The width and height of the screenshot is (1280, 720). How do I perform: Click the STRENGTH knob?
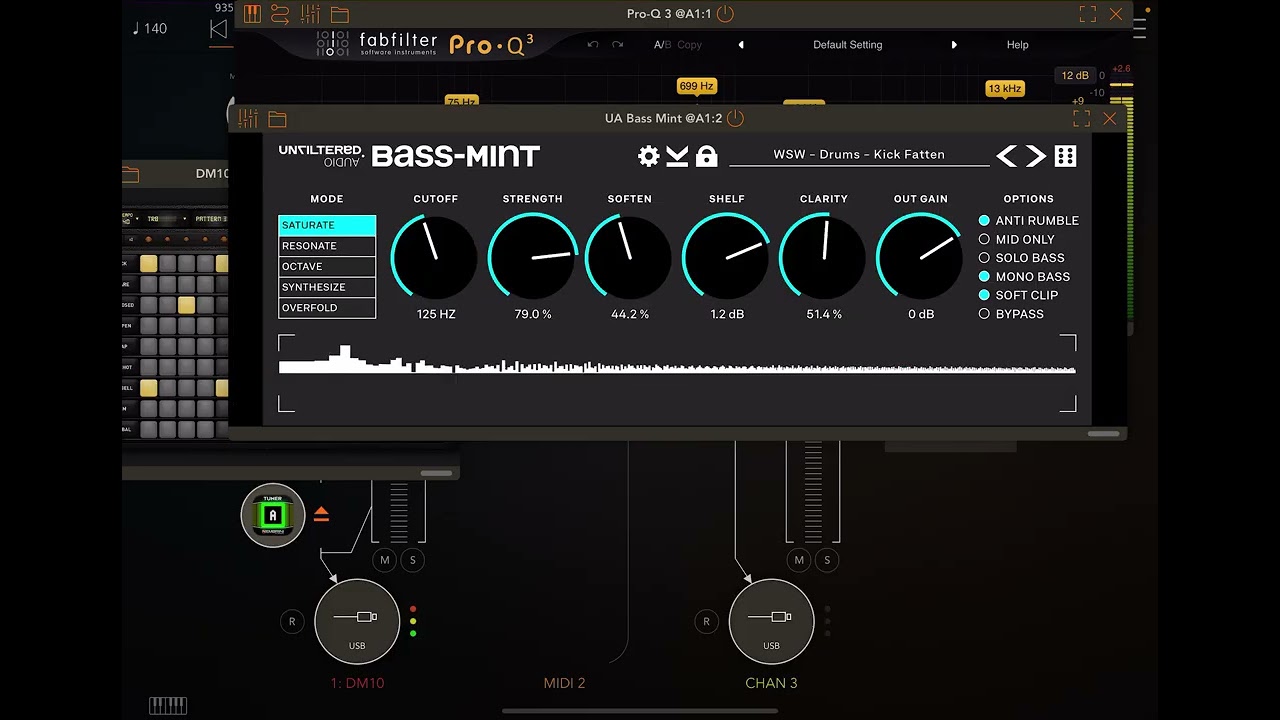click(532, 256)
